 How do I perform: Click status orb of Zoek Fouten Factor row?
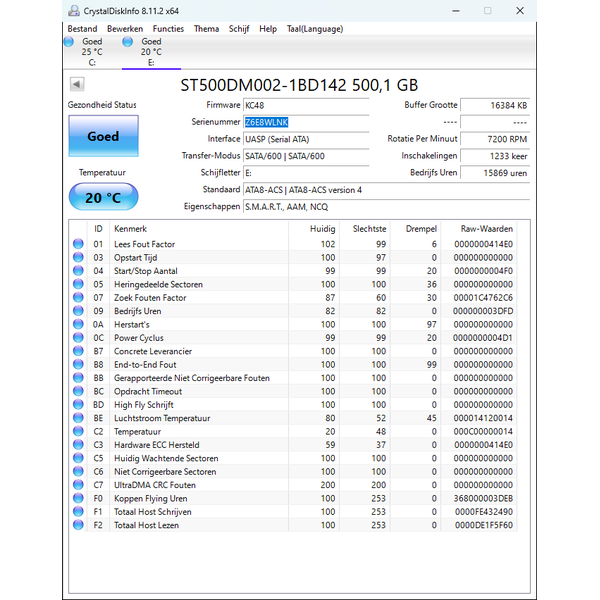[78, 297]
